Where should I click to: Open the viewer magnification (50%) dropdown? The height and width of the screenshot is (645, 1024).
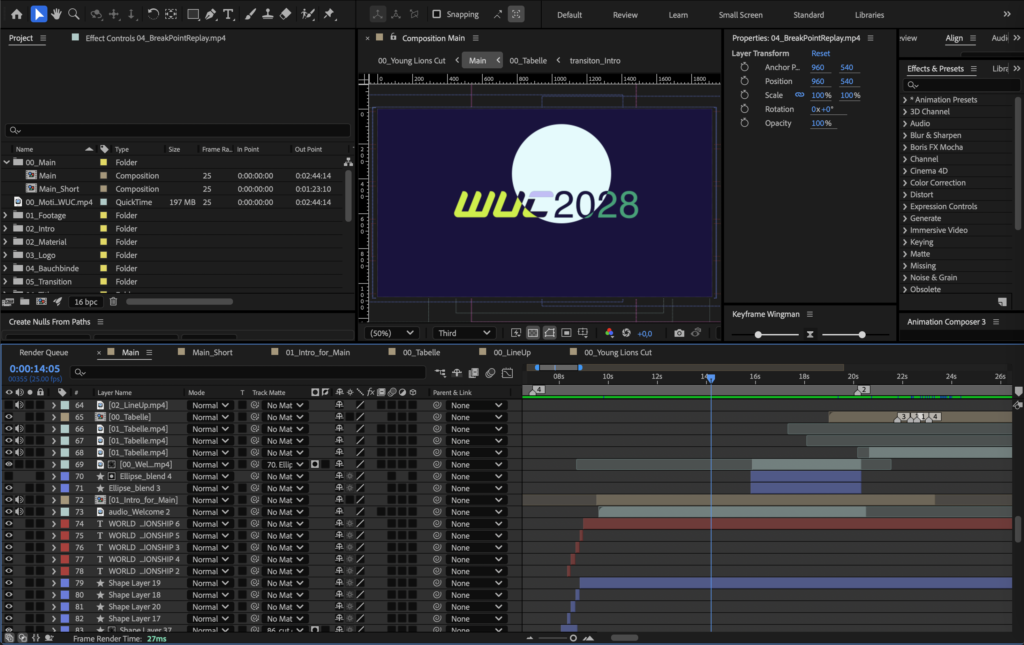click(392, 333)
